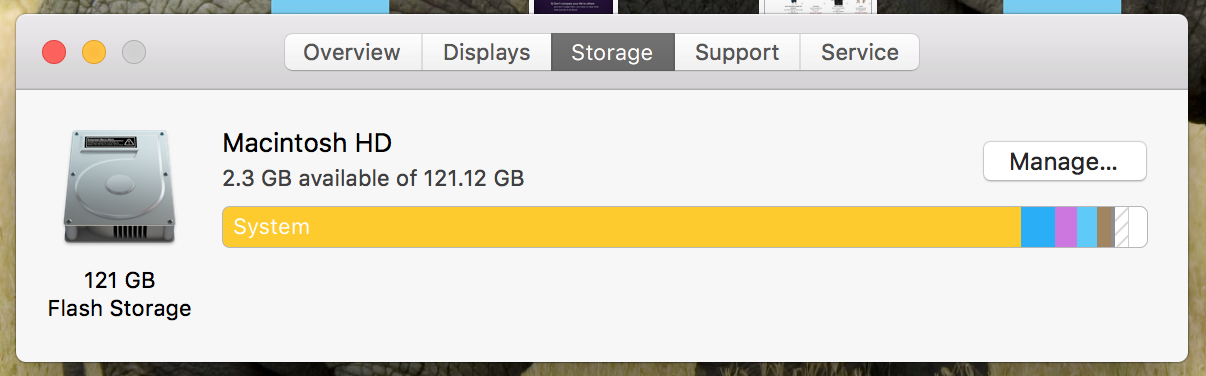Screen dimensions: 1206x376
Task: Minimize the window using the yellow button
Action: click(94, 52)
